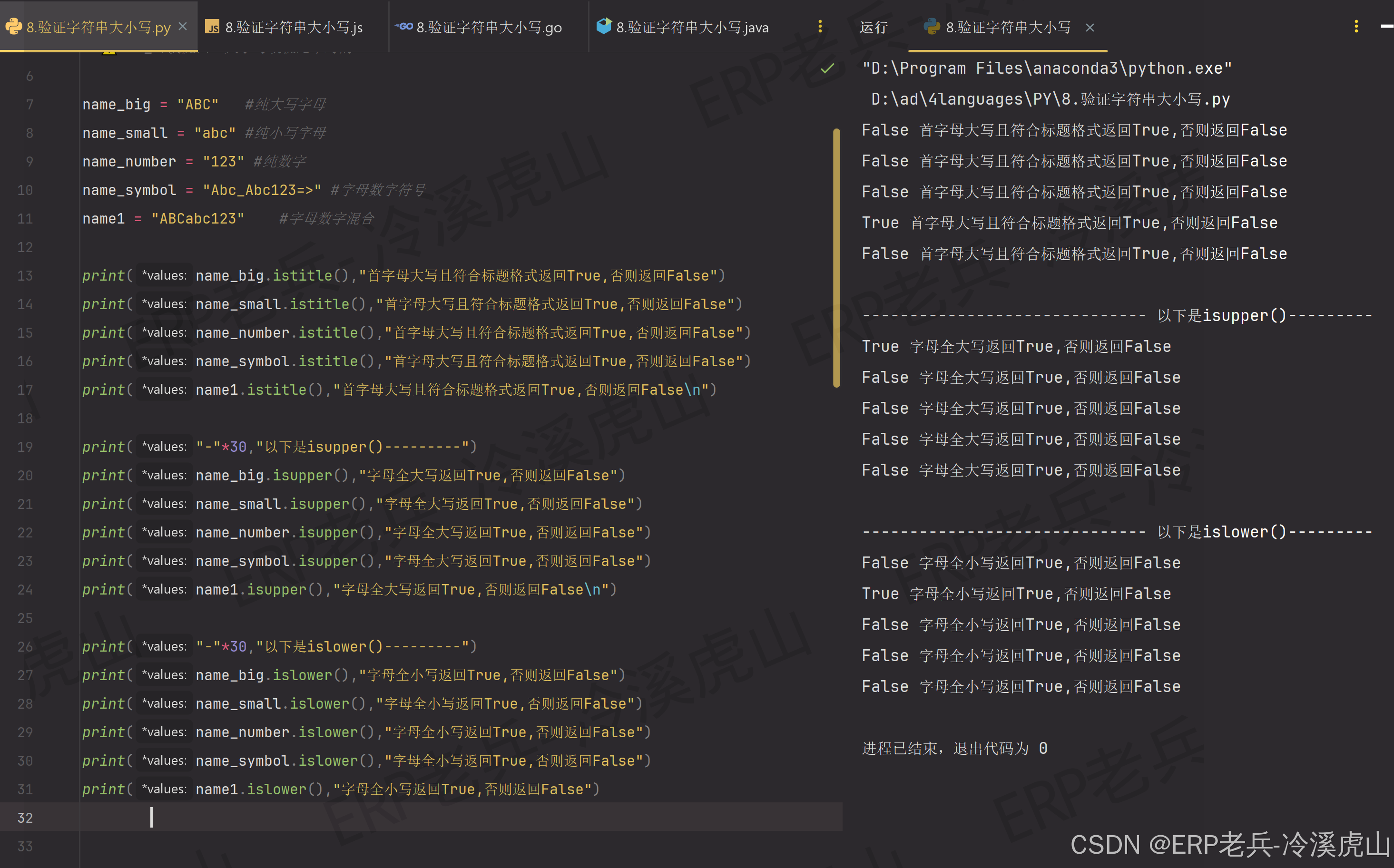Viewport: 1394px width, 868px height.
Task: Click the Python file icon on .py tab
Action: point(13,27)
